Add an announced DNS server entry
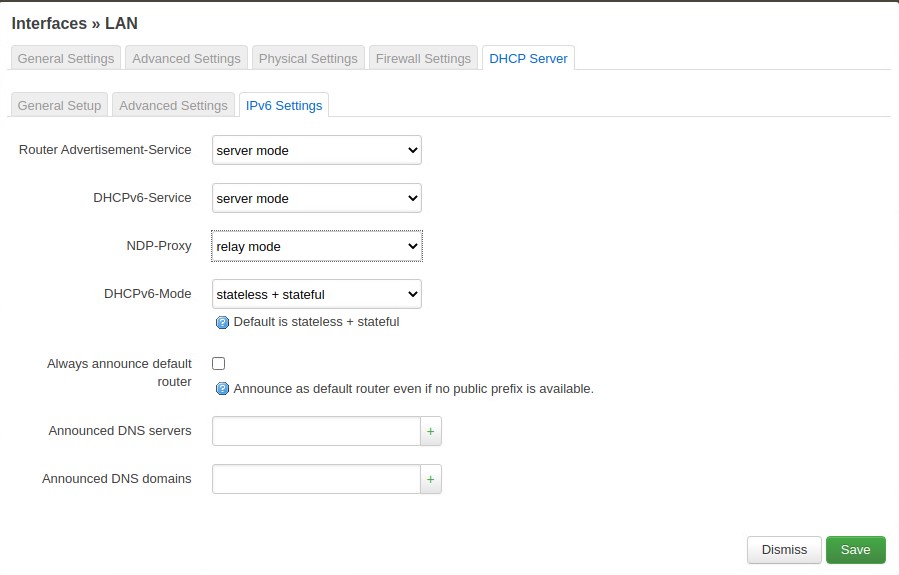This screenshot has height=575, width=899. click(x=431, y=431)
